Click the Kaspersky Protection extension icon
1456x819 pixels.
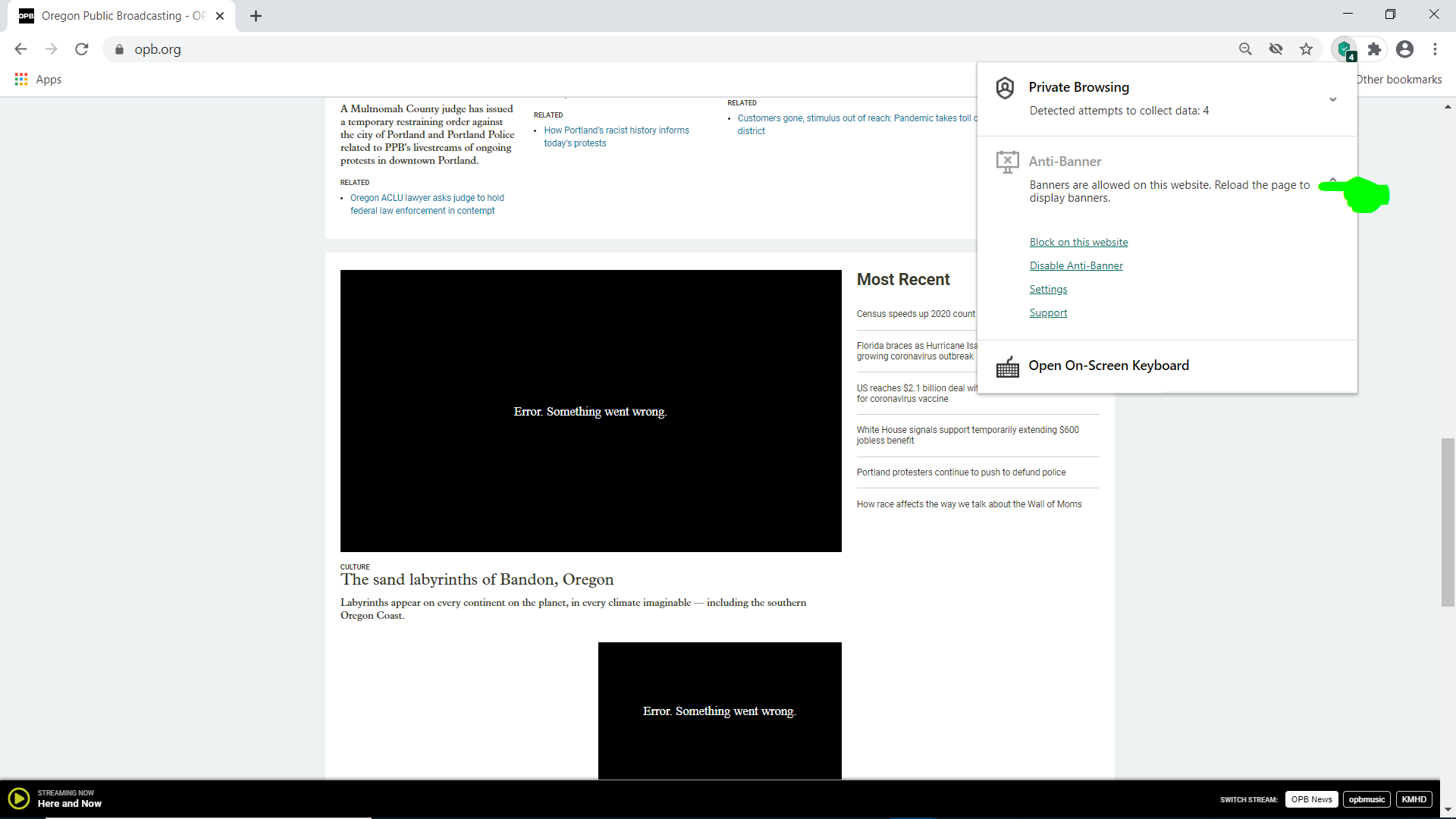click(x=1345, y=49)
